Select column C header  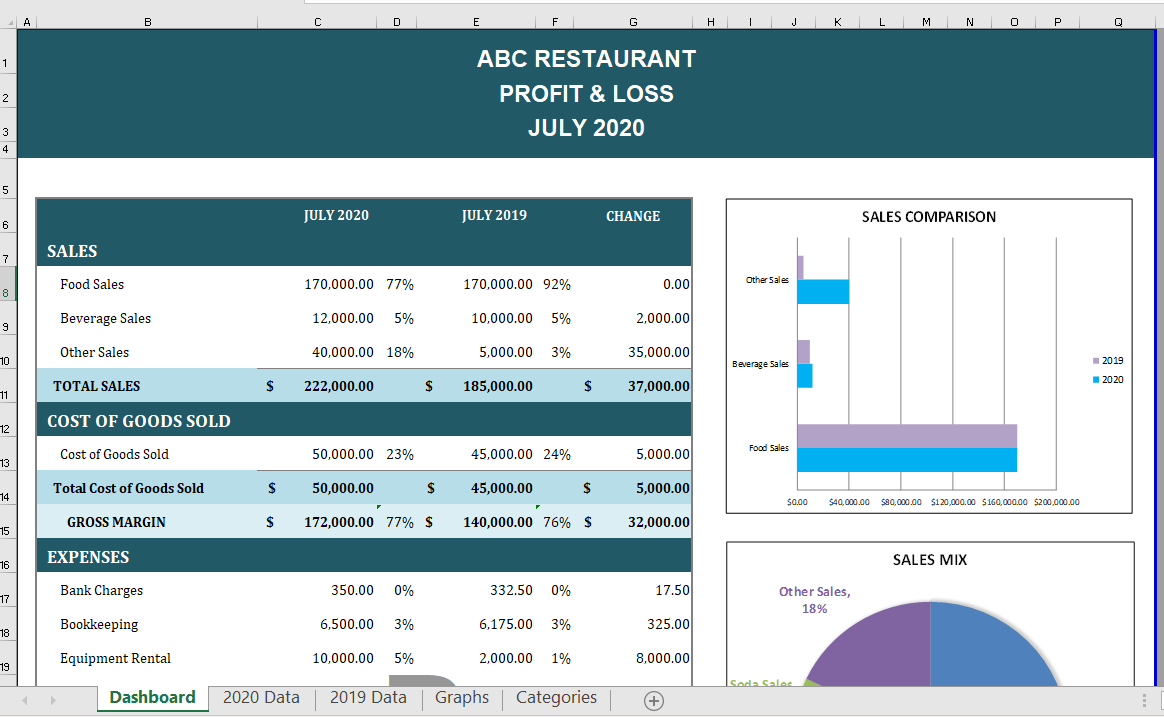(318, 22)
